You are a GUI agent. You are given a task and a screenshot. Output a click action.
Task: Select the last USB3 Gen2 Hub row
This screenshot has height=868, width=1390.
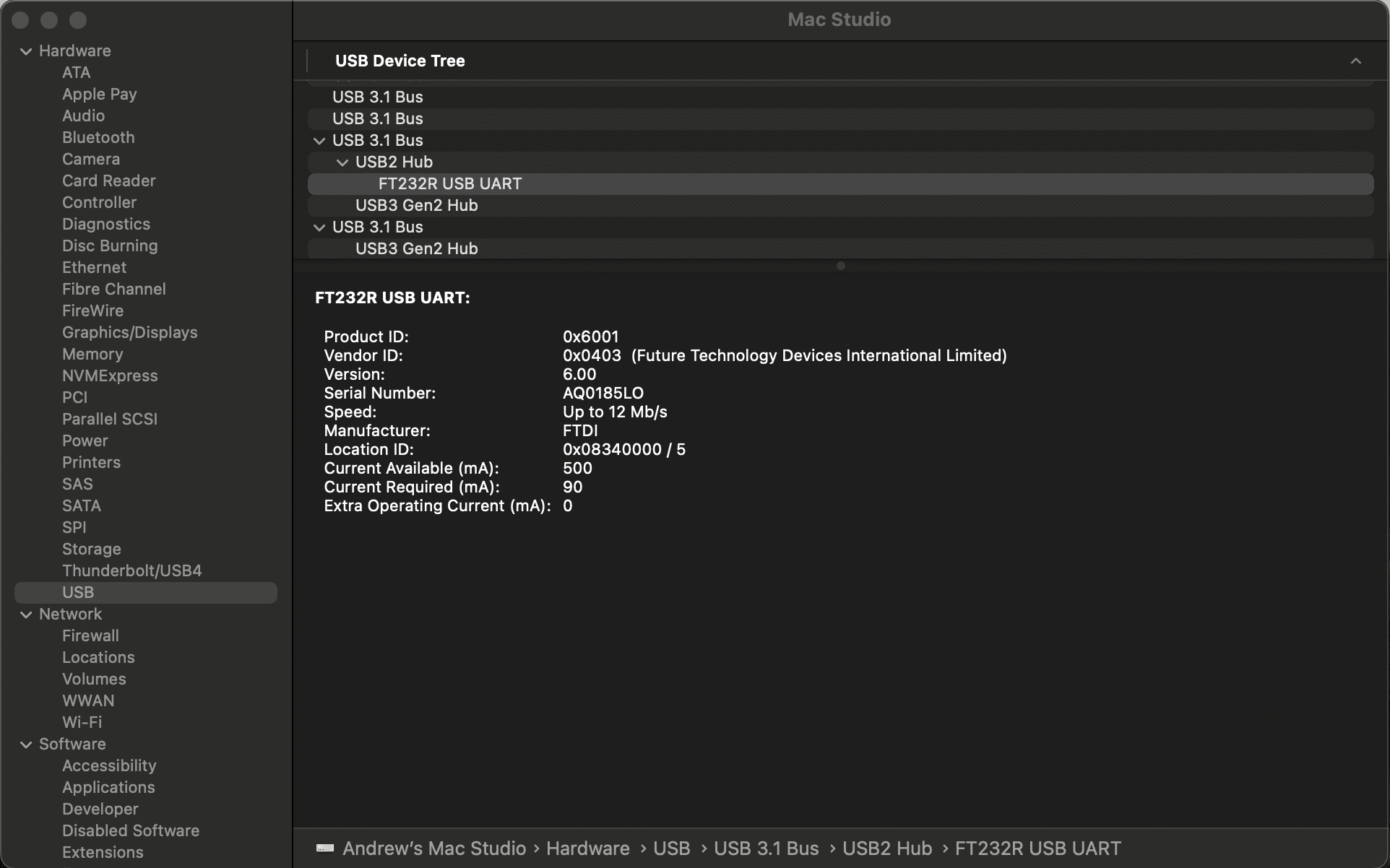tap(416, 249)
